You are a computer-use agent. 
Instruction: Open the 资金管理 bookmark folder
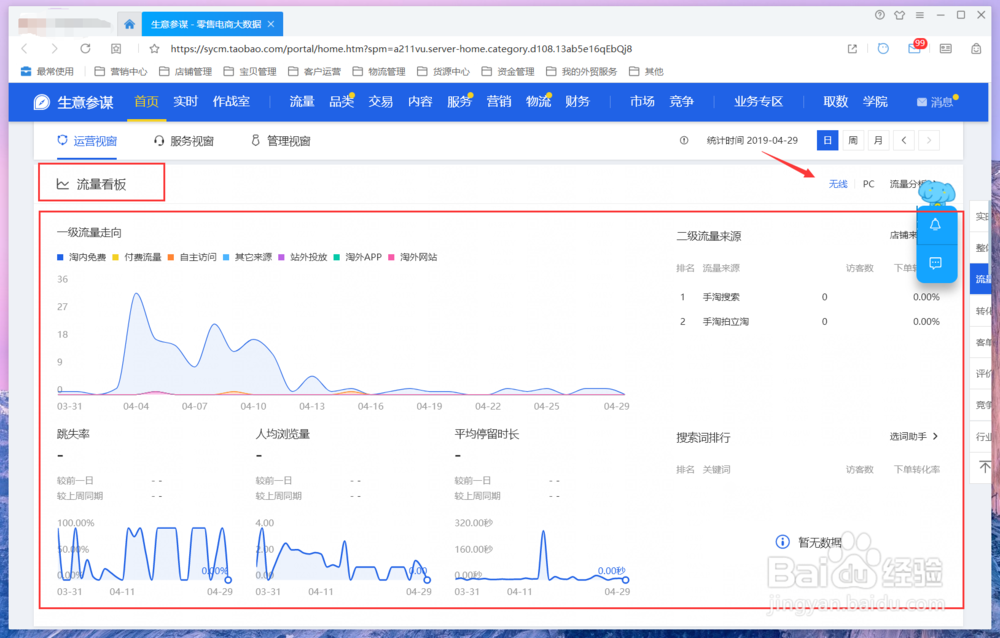pyautogui.click(x=508, y=71)
